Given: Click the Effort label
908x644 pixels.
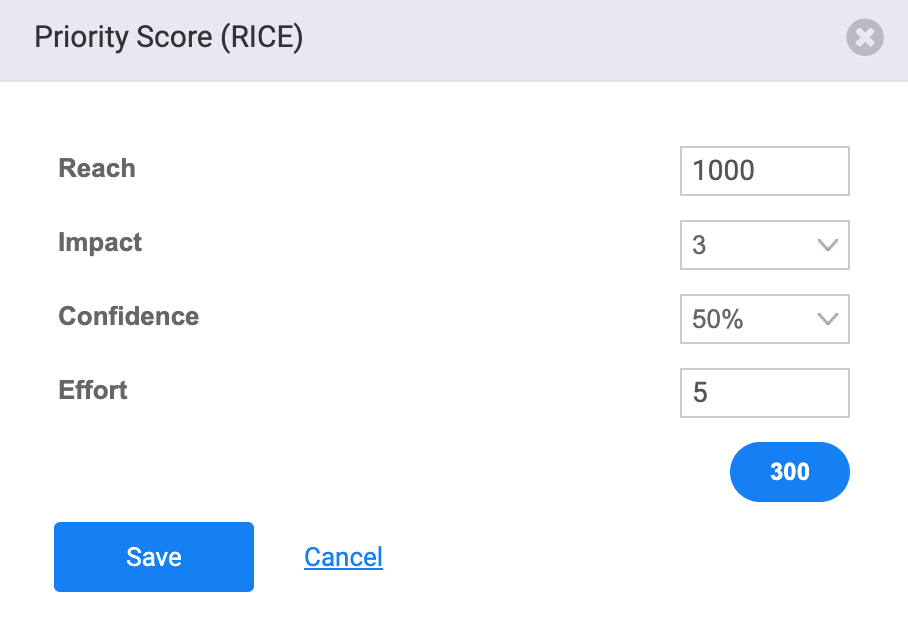Looking at the screenshot, I should [93, 390].
